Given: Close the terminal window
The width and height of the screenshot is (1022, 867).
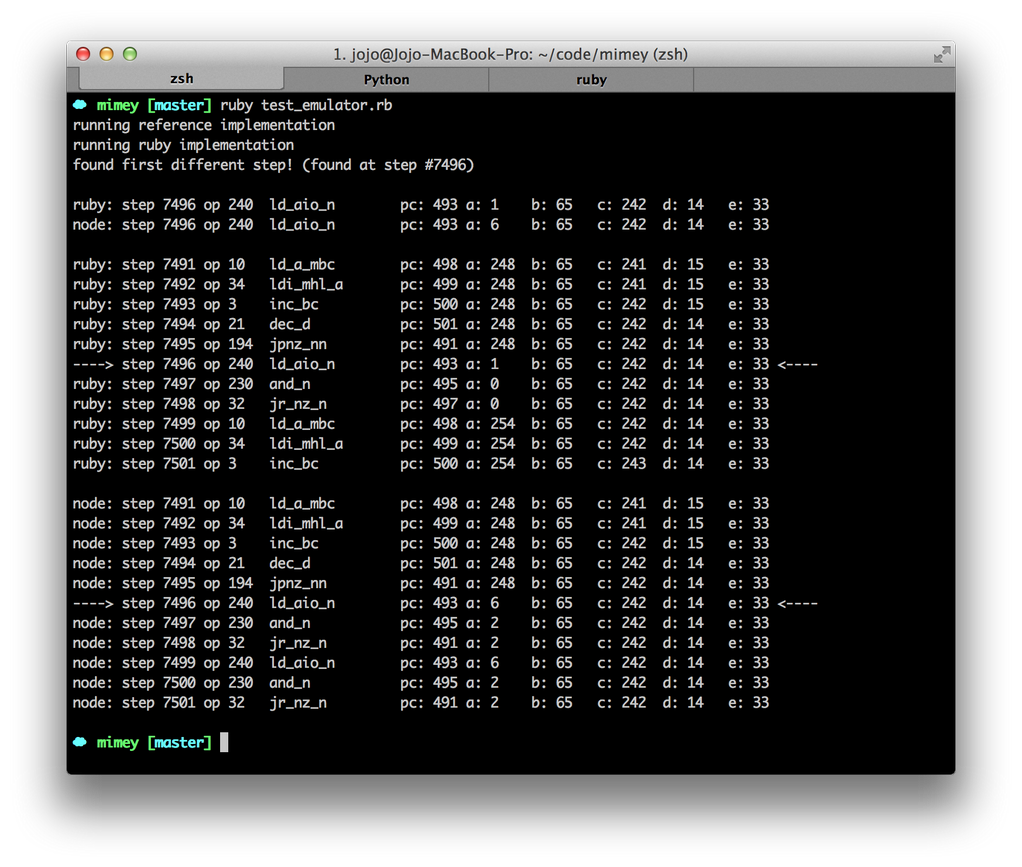Looking at the screenshot, I should 83,55.
